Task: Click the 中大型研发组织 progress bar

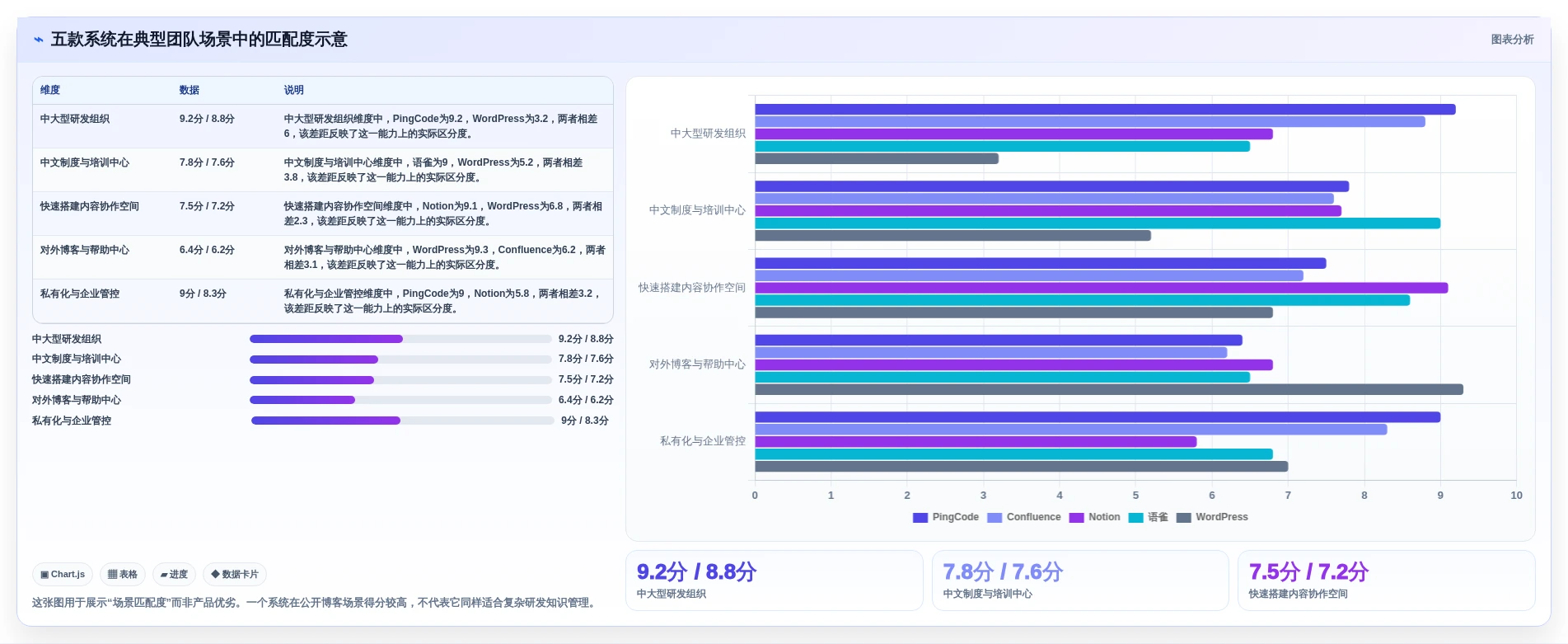Action: [x=400, y=339]
